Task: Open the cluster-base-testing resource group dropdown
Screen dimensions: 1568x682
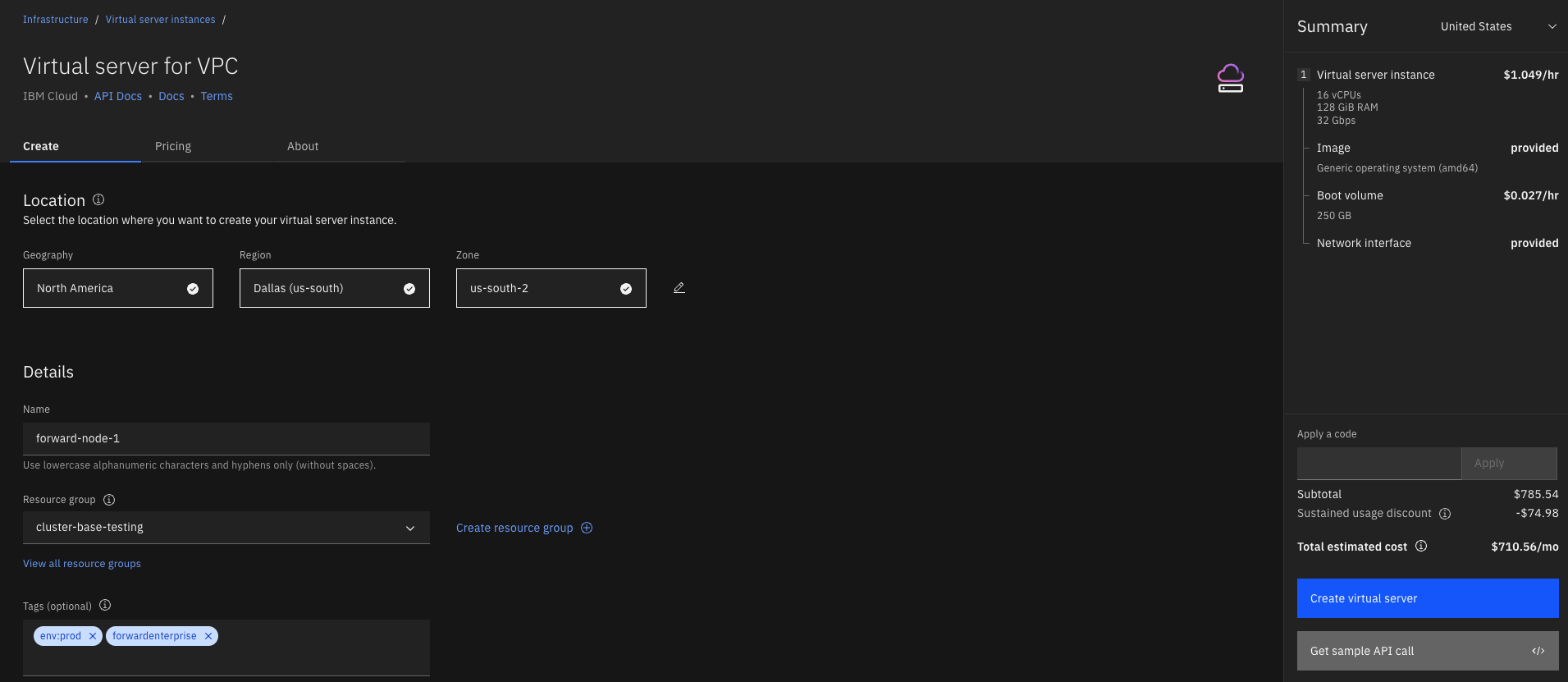Action: tap(226, 528)
